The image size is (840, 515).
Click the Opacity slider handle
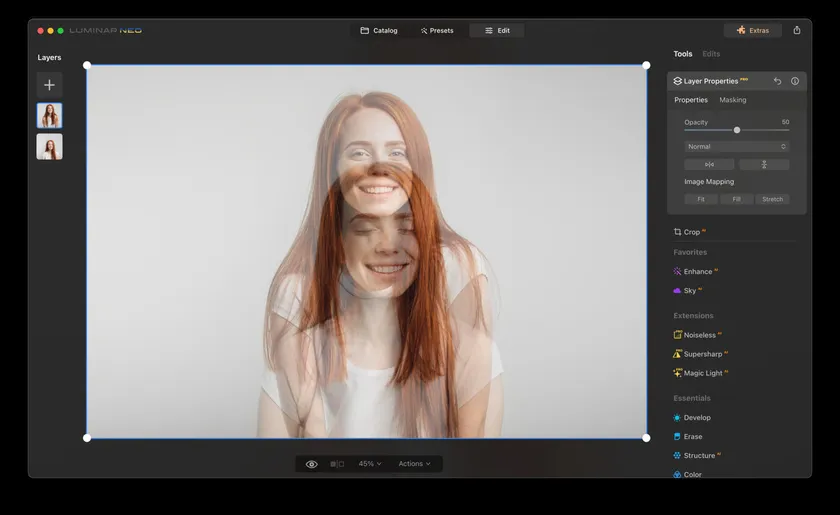click(x=737, y=130)
